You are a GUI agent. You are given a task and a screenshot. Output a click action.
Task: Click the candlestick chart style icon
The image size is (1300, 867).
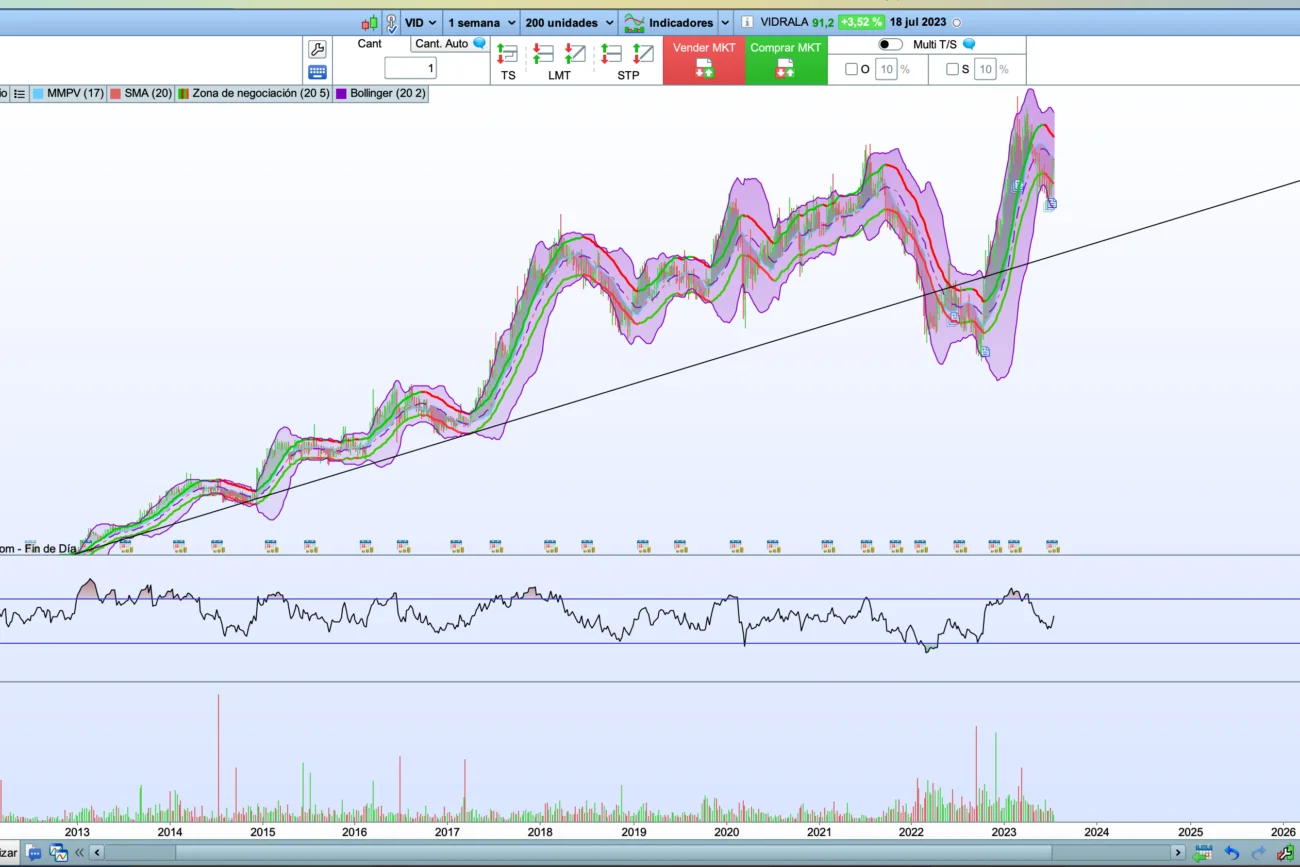(x=369, y=22)
